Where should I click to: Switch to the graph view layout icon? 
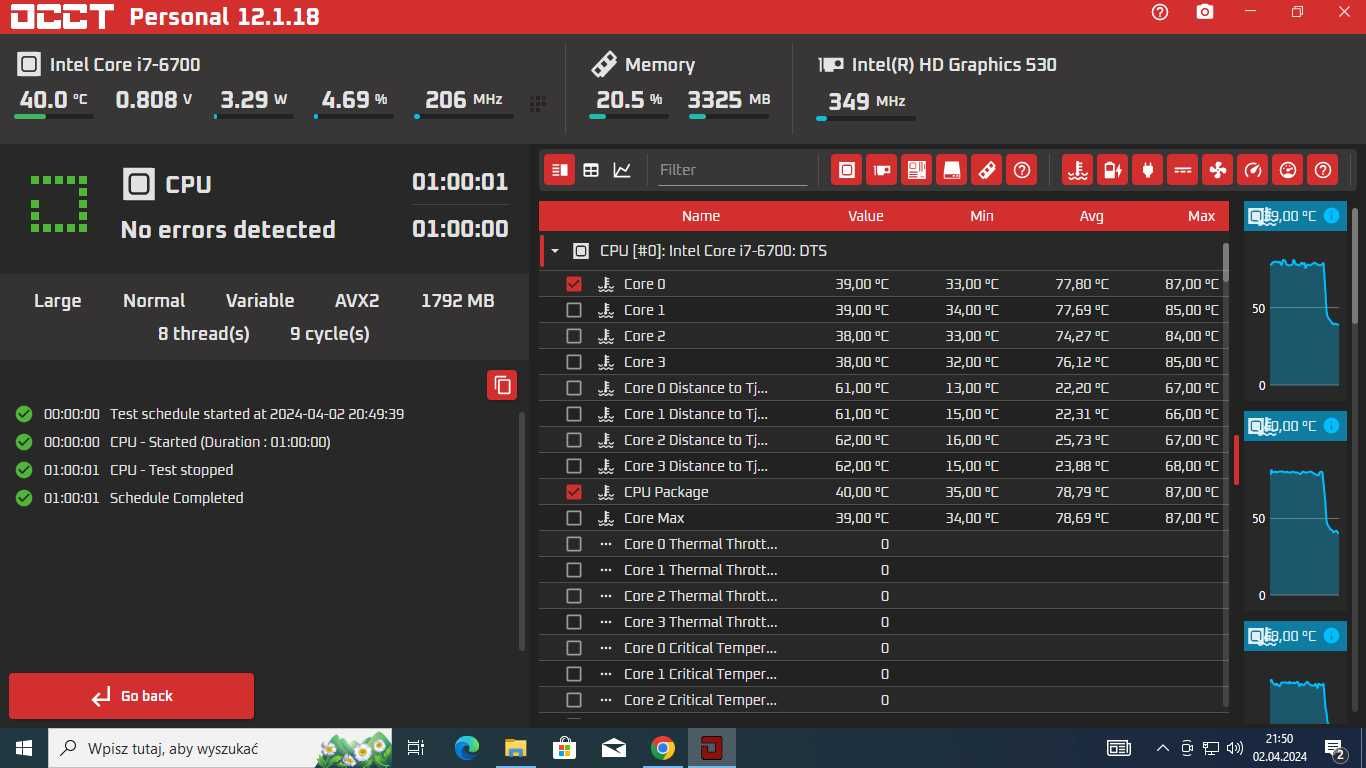pyautogui.click(x=622, y=170)
